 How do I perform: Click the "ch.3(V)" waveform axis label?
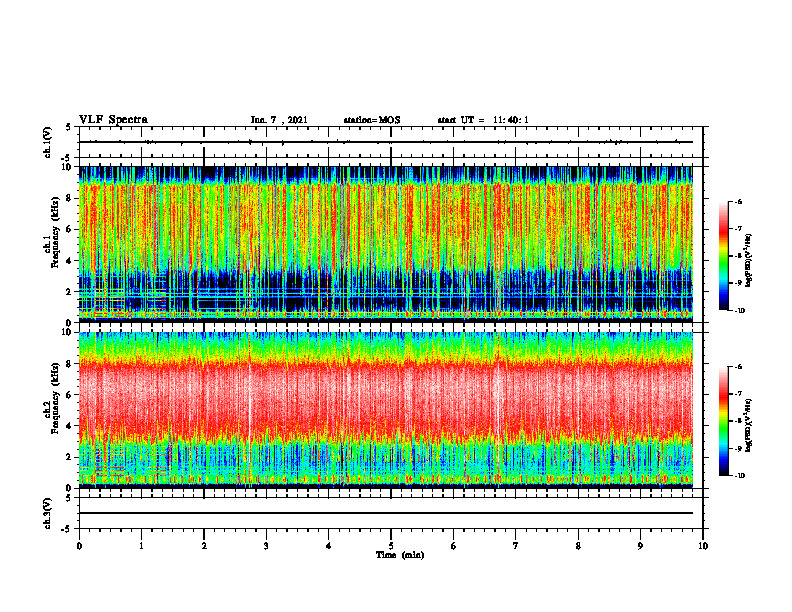48,513
